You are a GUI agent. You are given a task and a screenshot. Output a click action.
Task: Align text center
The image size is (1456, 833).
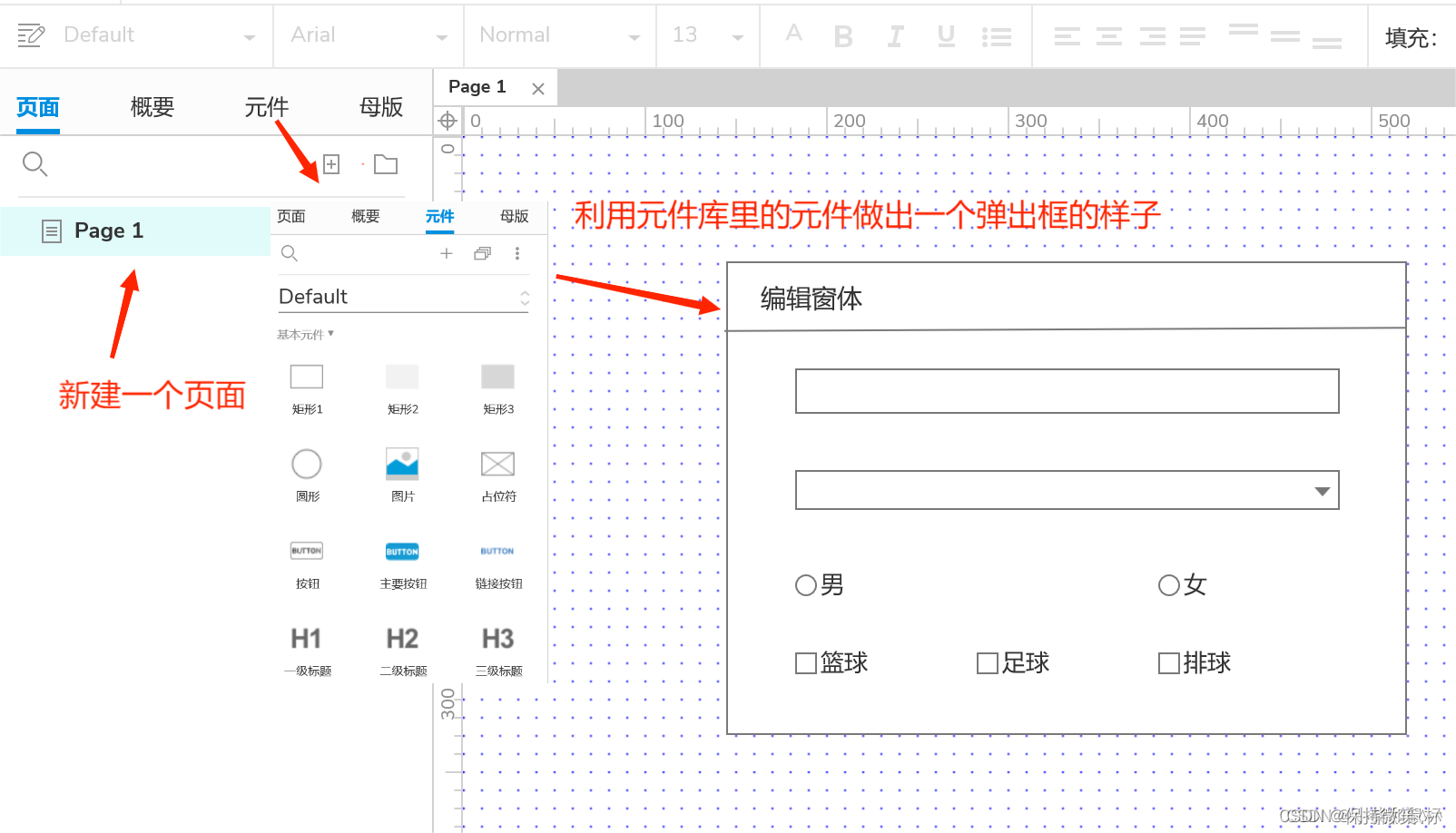click(1109, 36)
